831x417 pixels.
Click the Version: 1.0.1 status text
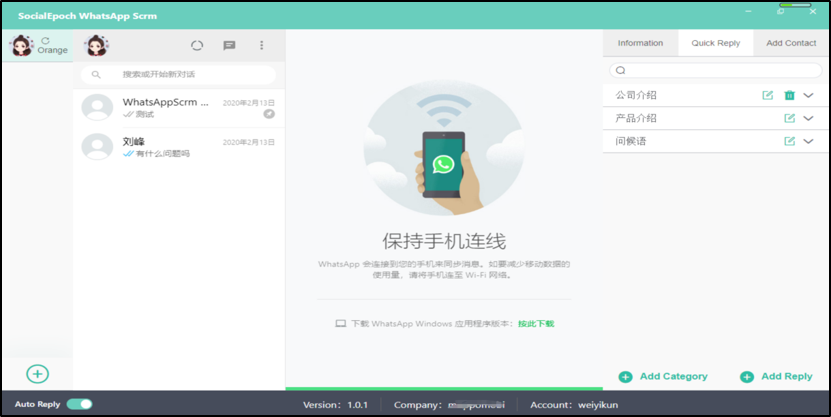point(335,405)
